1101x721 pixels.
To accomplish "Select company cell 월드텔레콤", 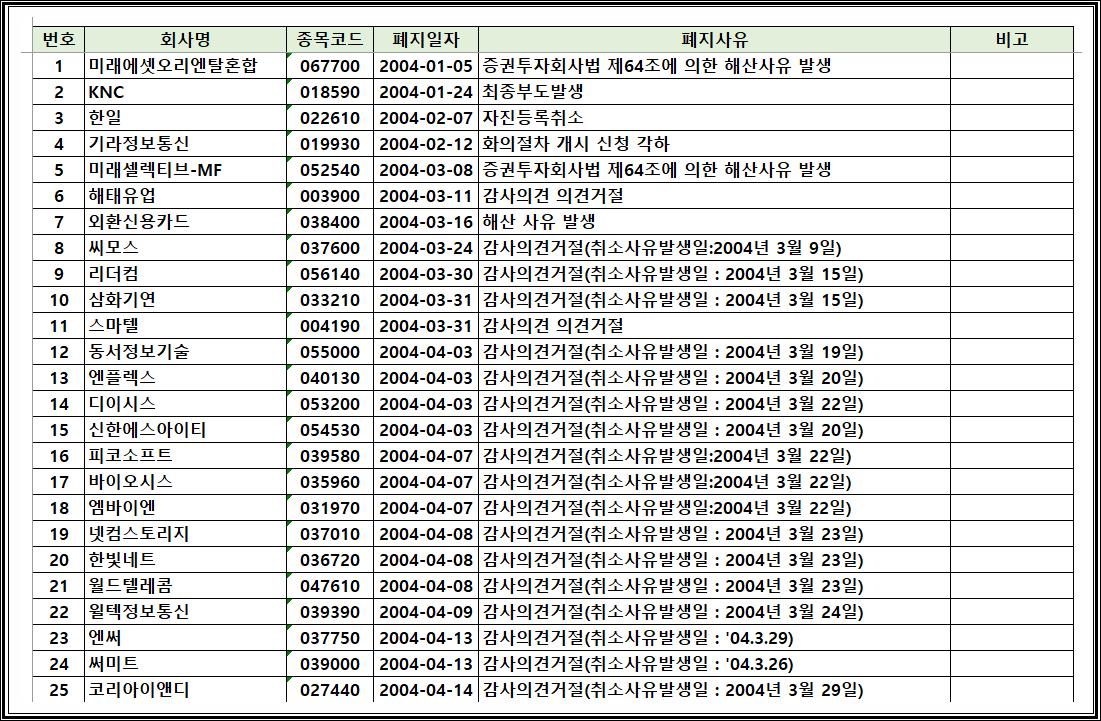I will [x=185, y=586].
